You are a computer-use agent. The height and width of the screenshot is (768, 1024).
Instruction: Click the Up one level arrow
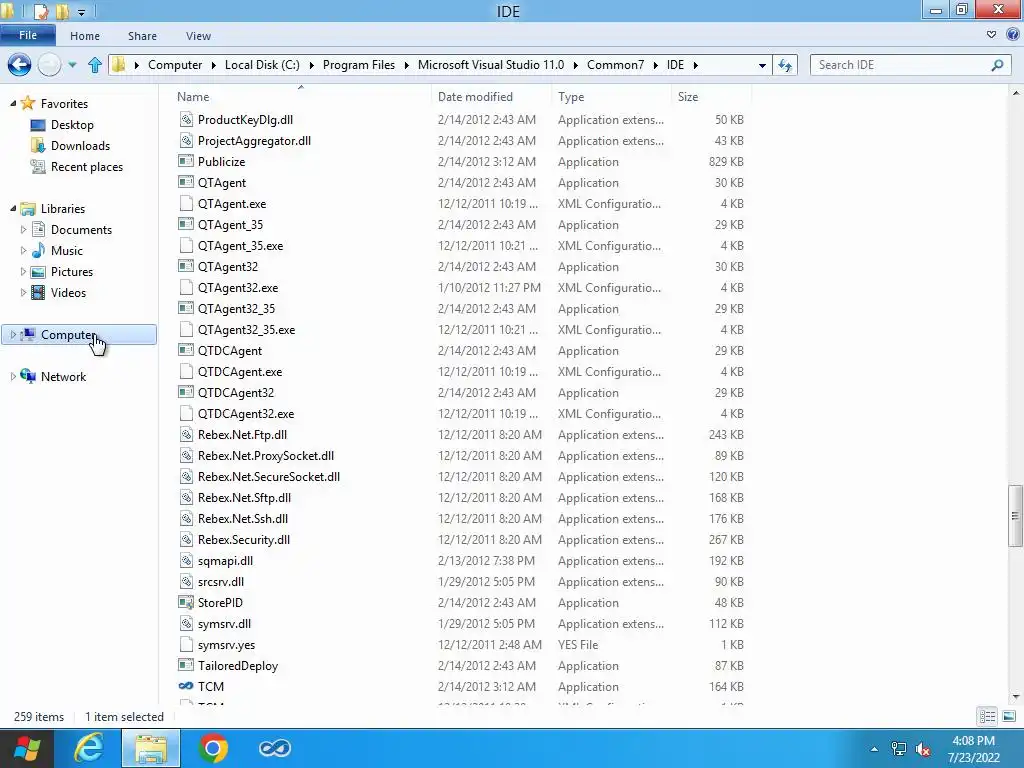(95, 65)
